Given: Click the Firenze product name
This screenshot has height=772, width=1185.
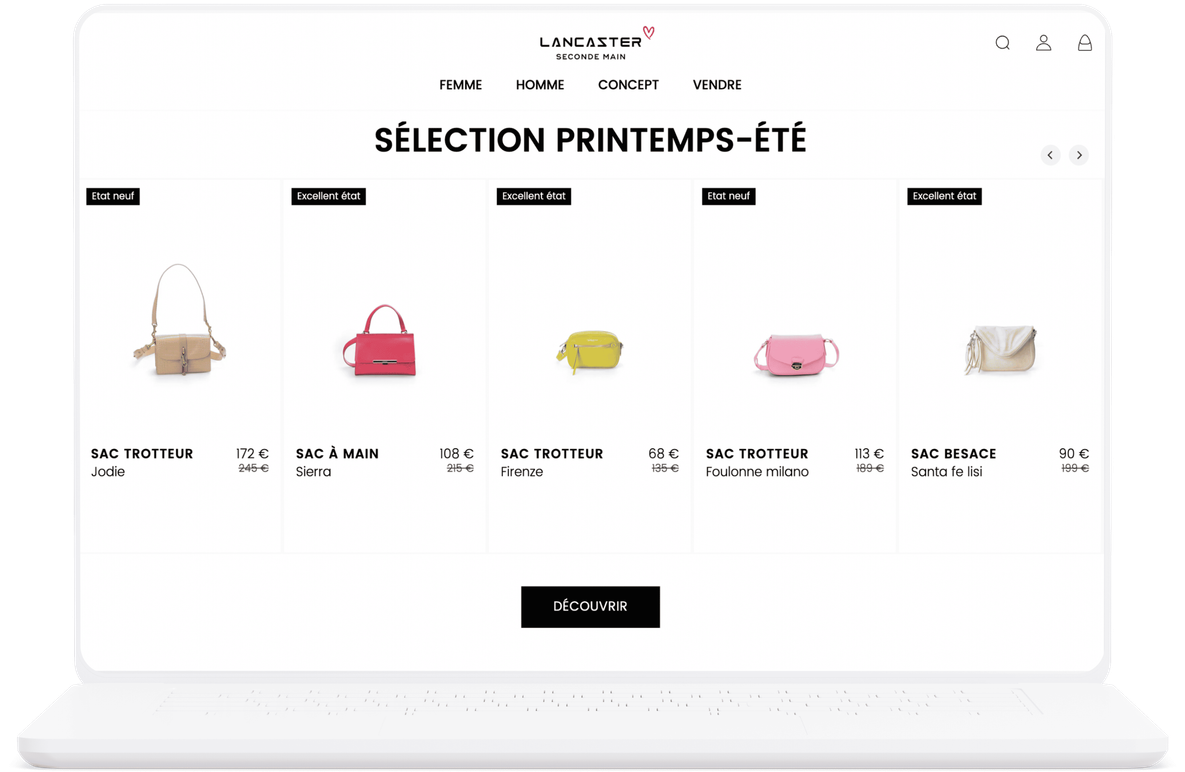Looking at the screenshot, I should [521, 472].
